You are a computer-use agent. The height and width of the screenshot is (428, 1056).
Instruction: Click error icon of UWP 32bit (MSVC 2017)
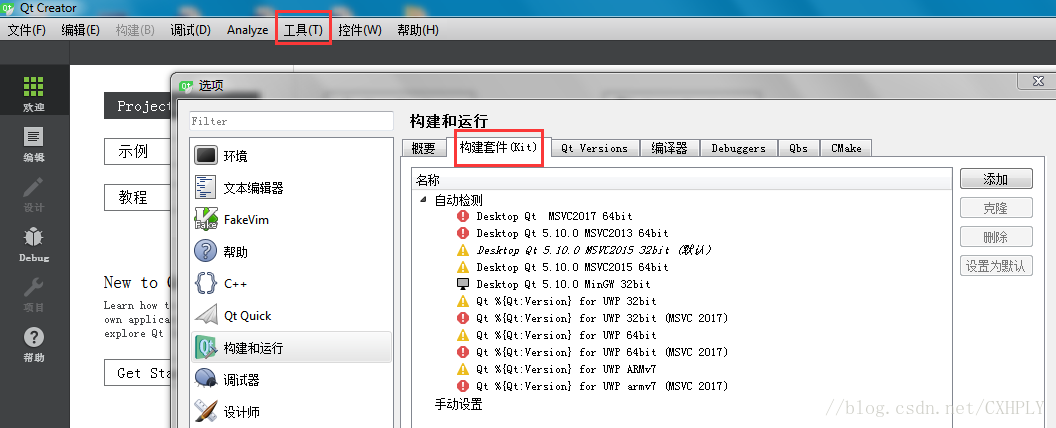click(463, 318)
